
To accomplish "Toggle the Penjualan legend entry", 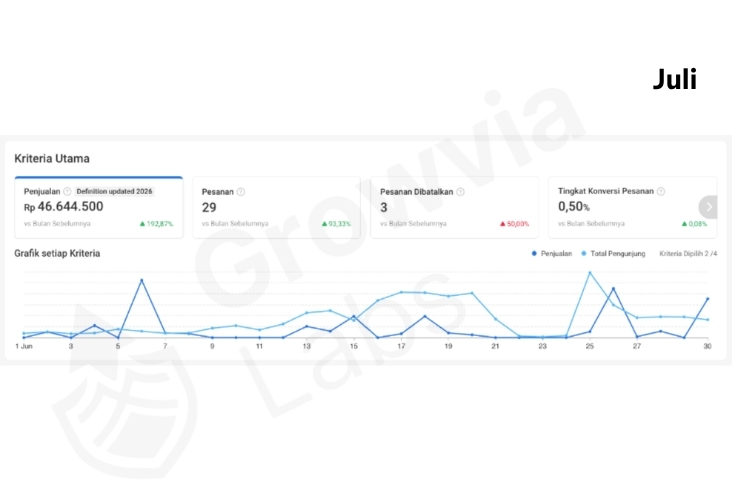I will click(x=552, y=254).
